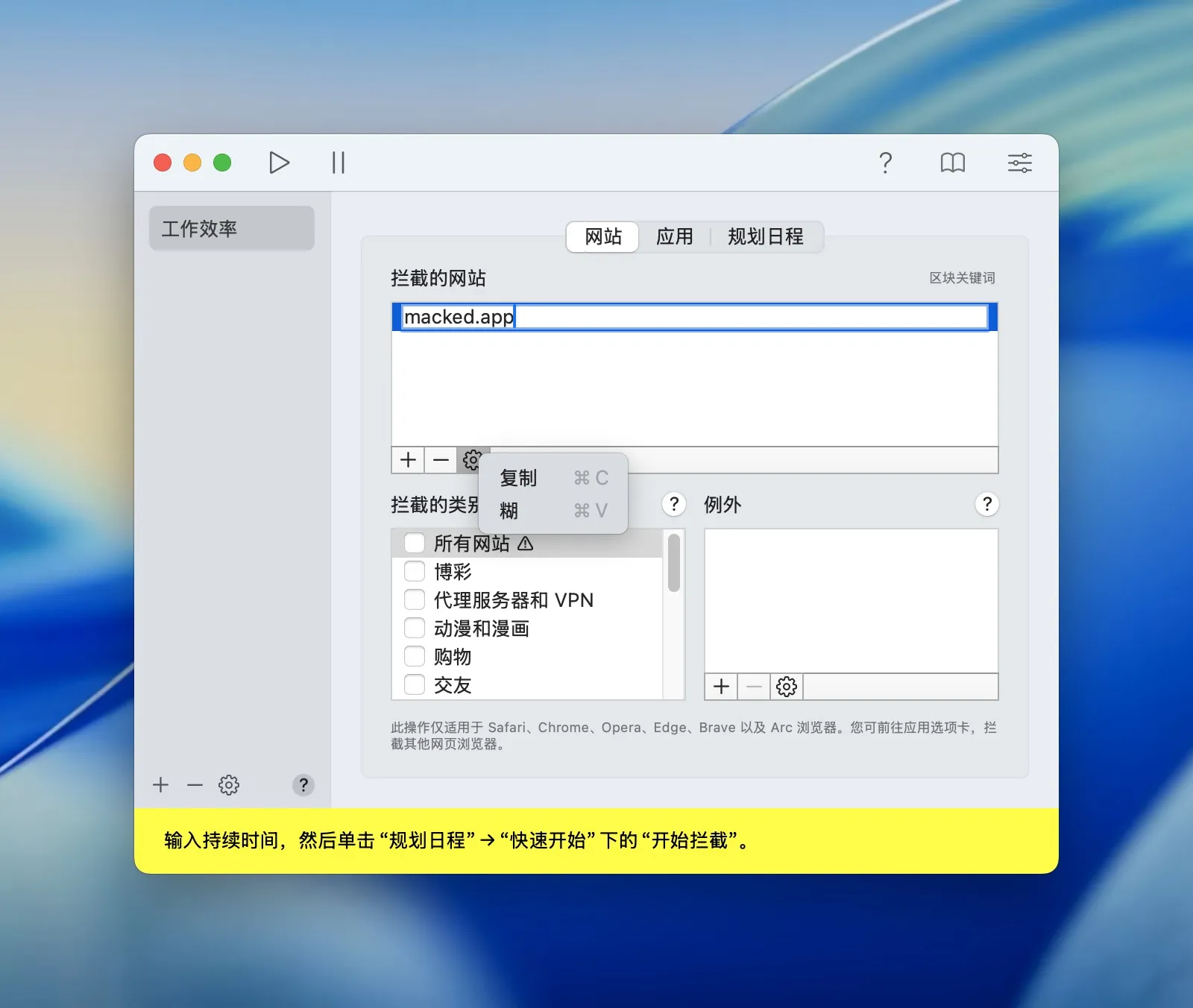Add an exception with the plus button

(x=721, y=687)
